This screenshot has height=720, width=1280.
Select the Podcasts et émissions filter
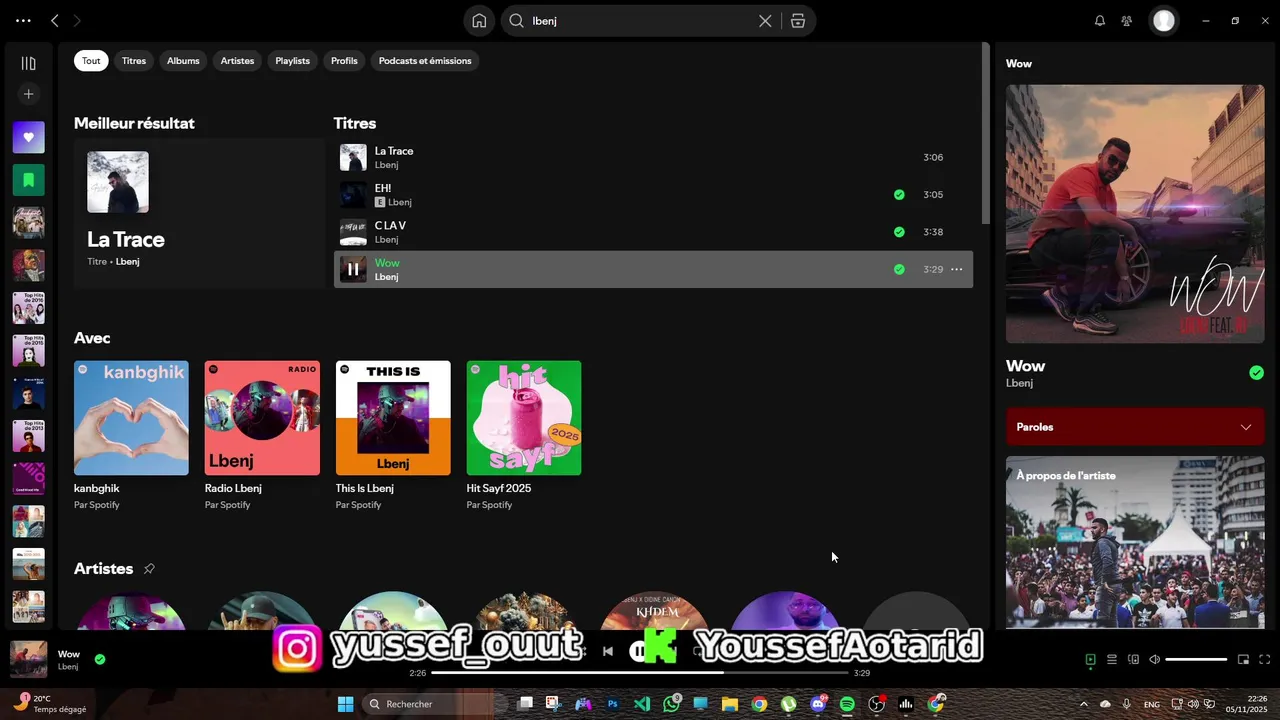click(425, 61)
